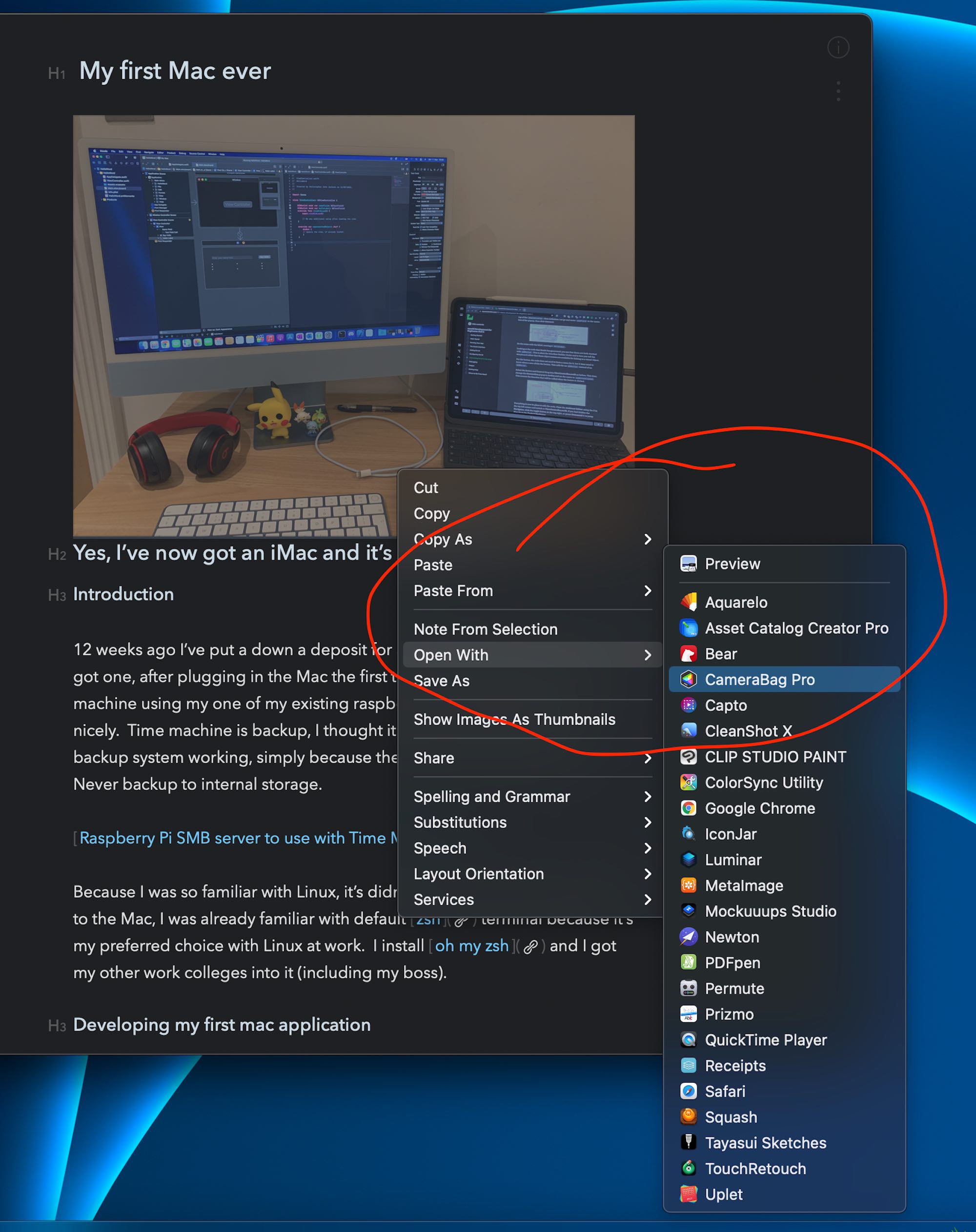Select the ColorSync Utility icon

[689, 782]
